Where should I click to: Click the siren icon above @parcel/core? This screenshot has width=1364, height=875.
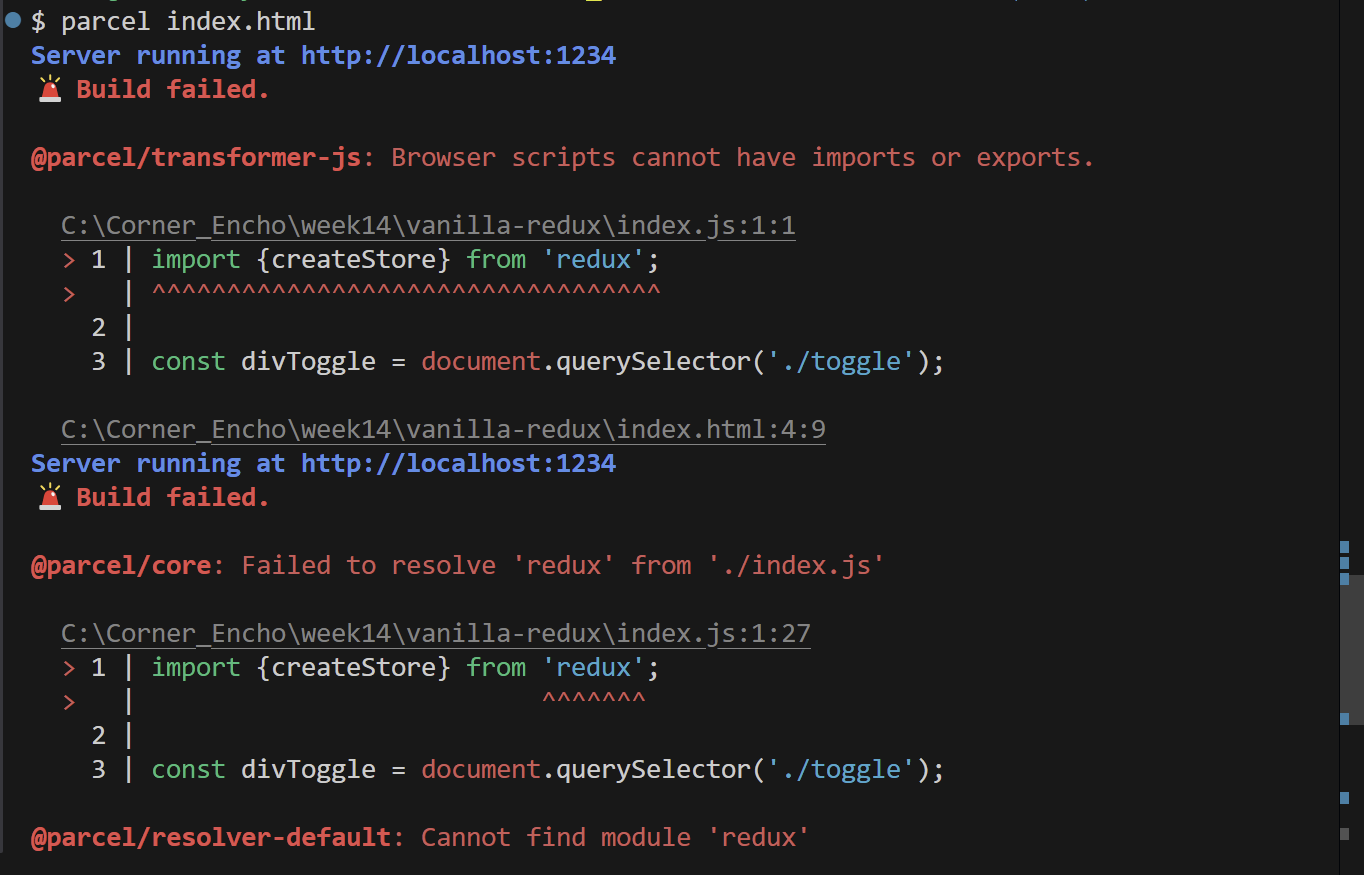pyautogui.click(x=49, y=496)
